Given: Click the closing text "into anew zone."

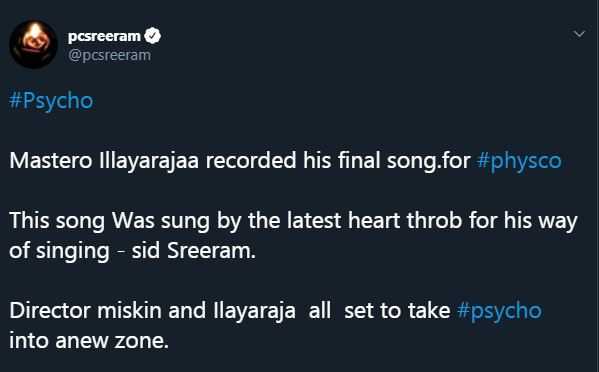Looking at the screenshot, I should pyautogui.click(x=89, y=341).
